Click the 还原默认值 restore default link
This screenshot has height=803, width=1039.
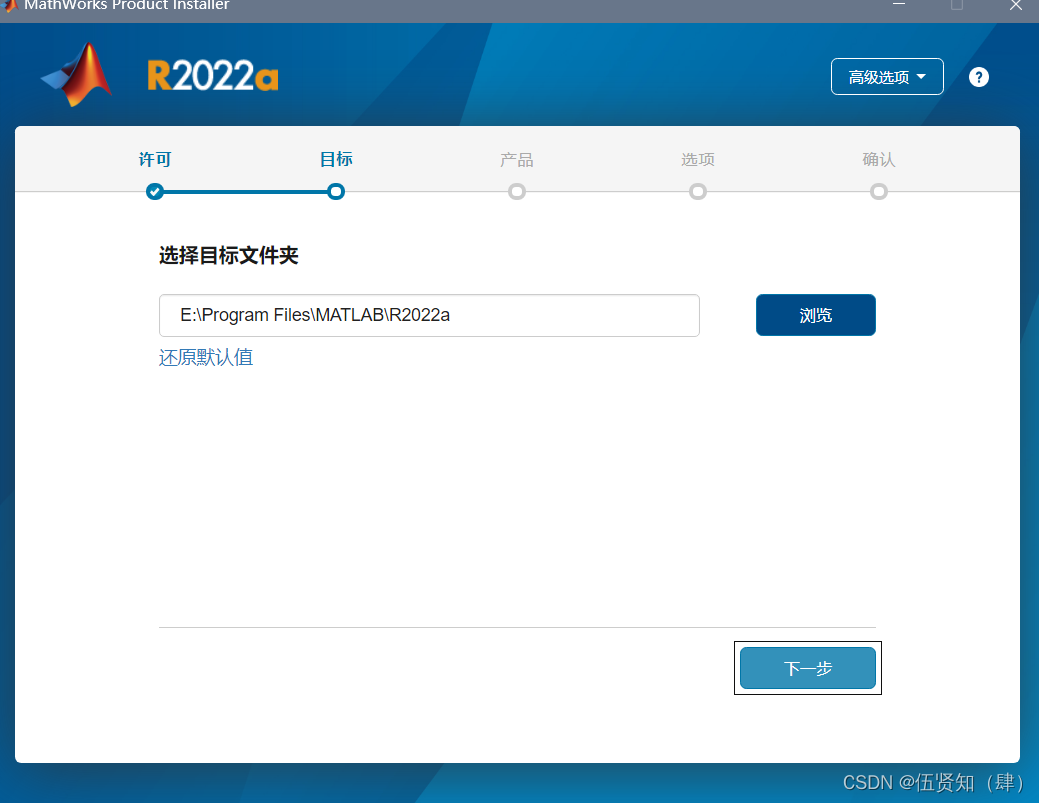point(206,358)
